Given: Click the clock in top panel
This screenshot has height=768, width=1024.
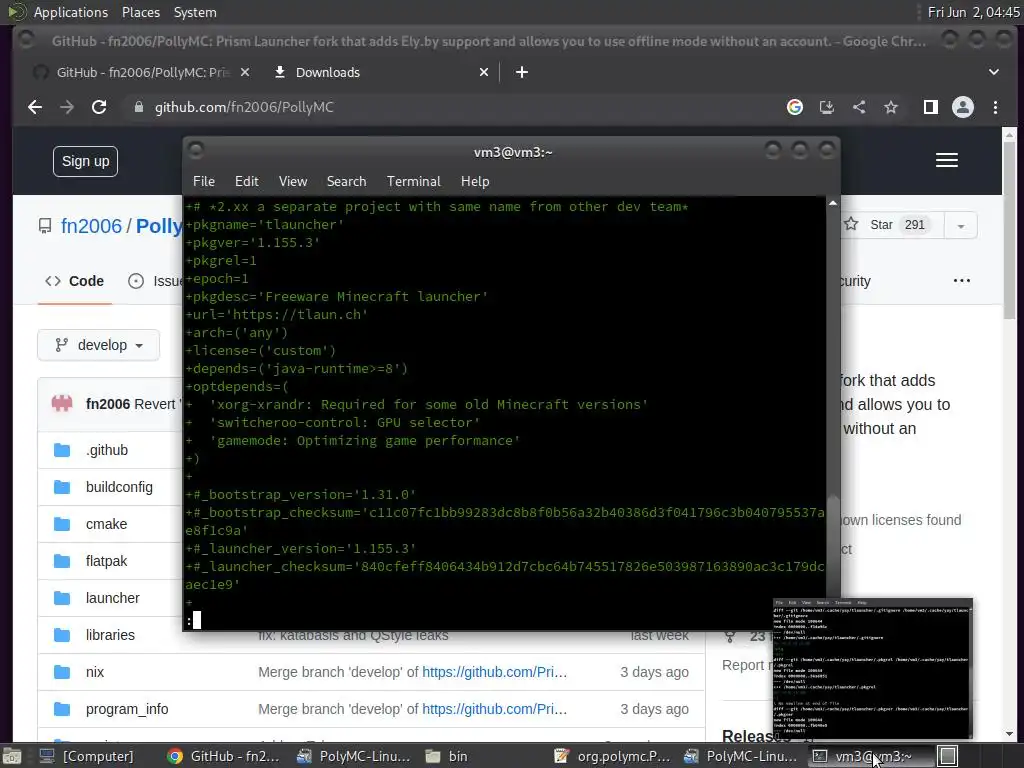Looking at the screenshot, I should [973, 12].
